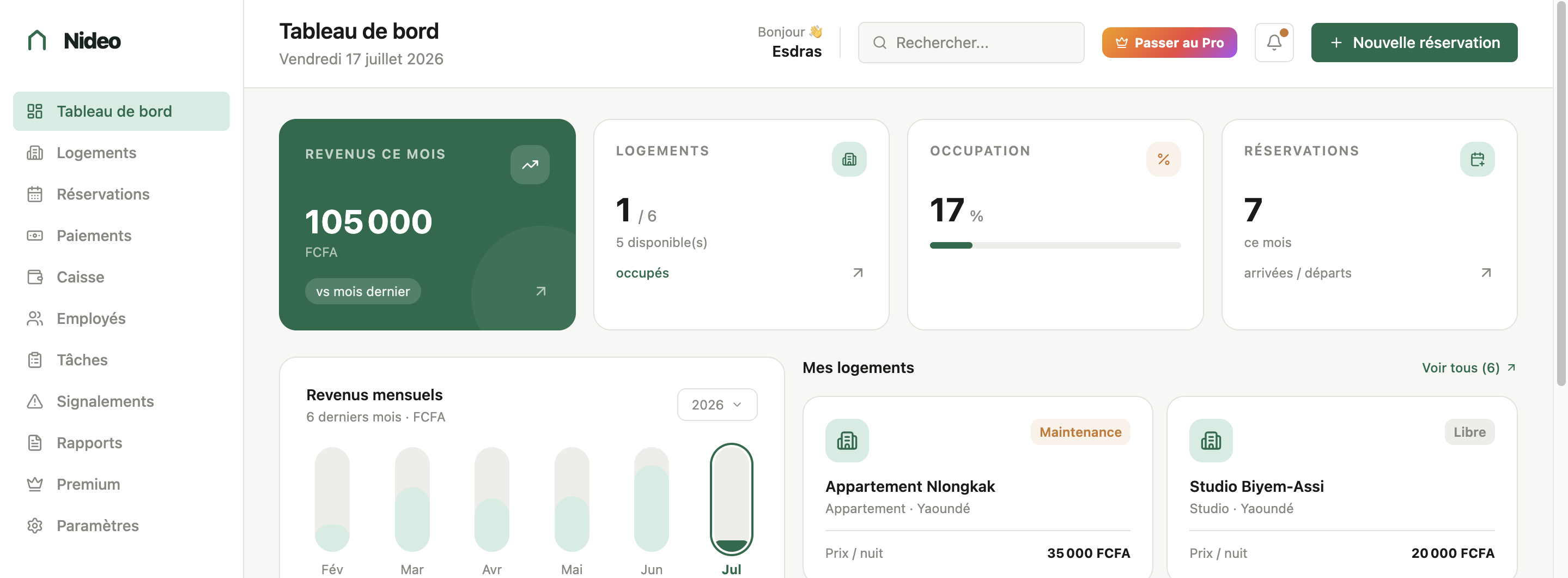Screen dimensions: 1568x578
Task: Click the trending chart icon on revenue card
Action: pos(530,165)
